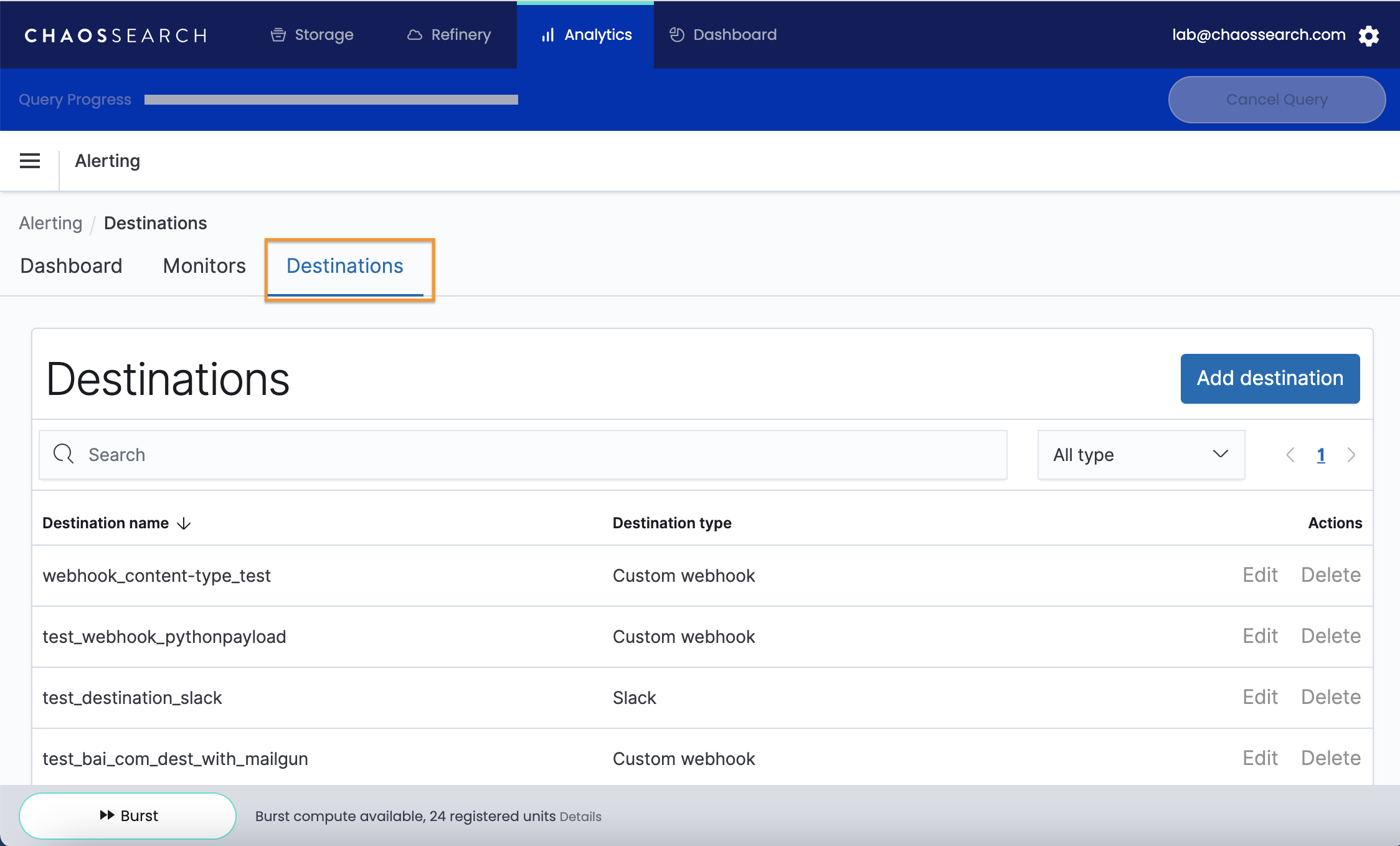Open the Dashboard alerting tab

coord(71,266)
